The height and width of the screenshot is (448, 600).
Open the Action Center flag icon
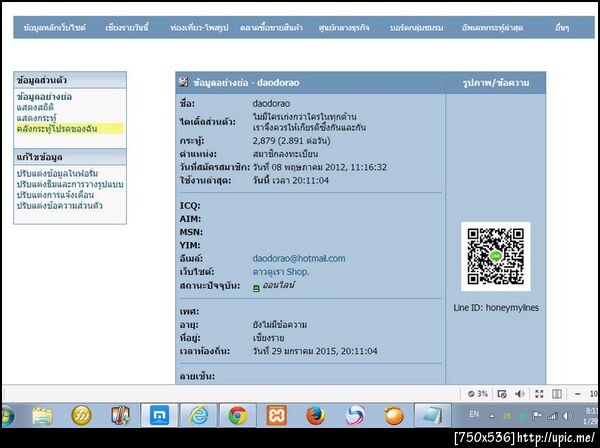(x=537, y=416)
